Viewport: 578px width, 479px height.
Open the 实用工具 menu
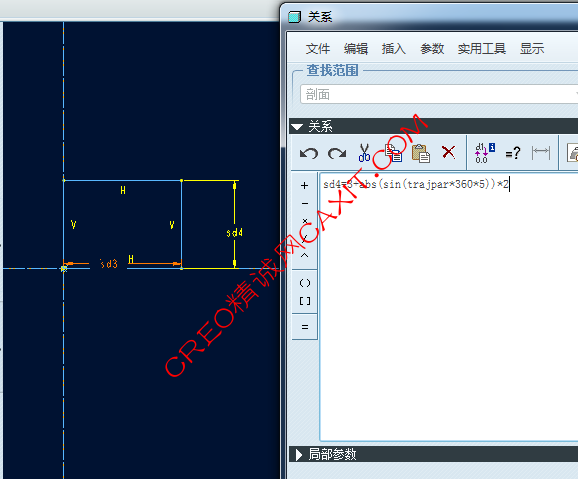point(482,49)
